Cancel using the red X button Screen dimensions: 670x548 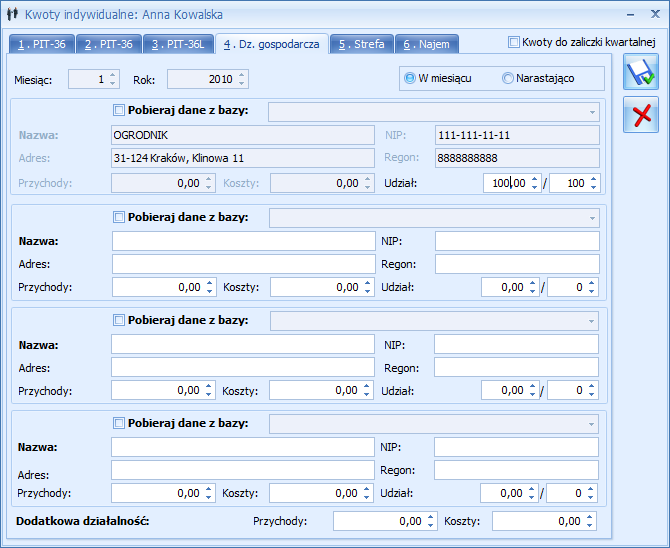pos(641,115)
